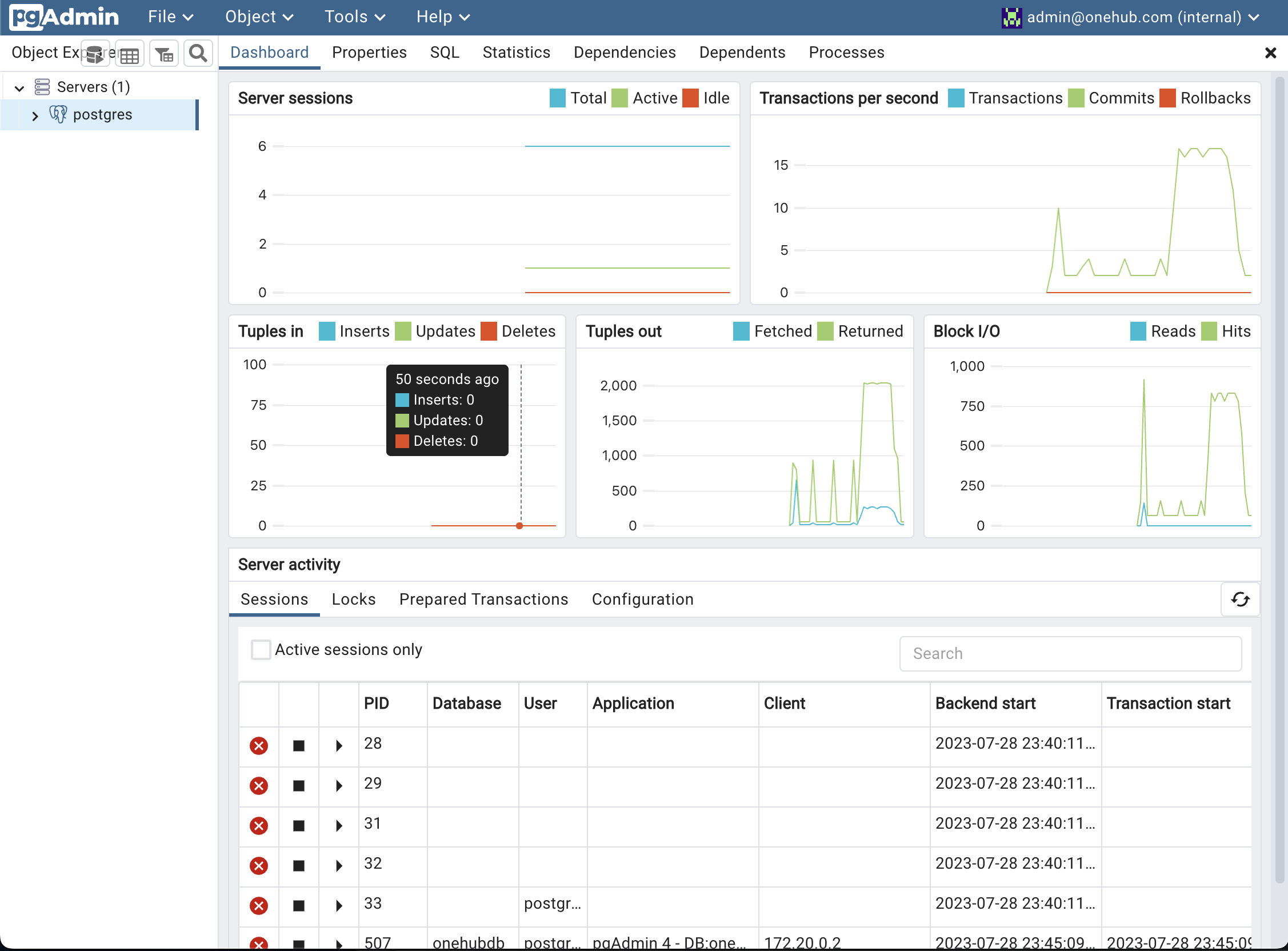
Task: Terminate session with PID 28
Action: pos(258,746)
